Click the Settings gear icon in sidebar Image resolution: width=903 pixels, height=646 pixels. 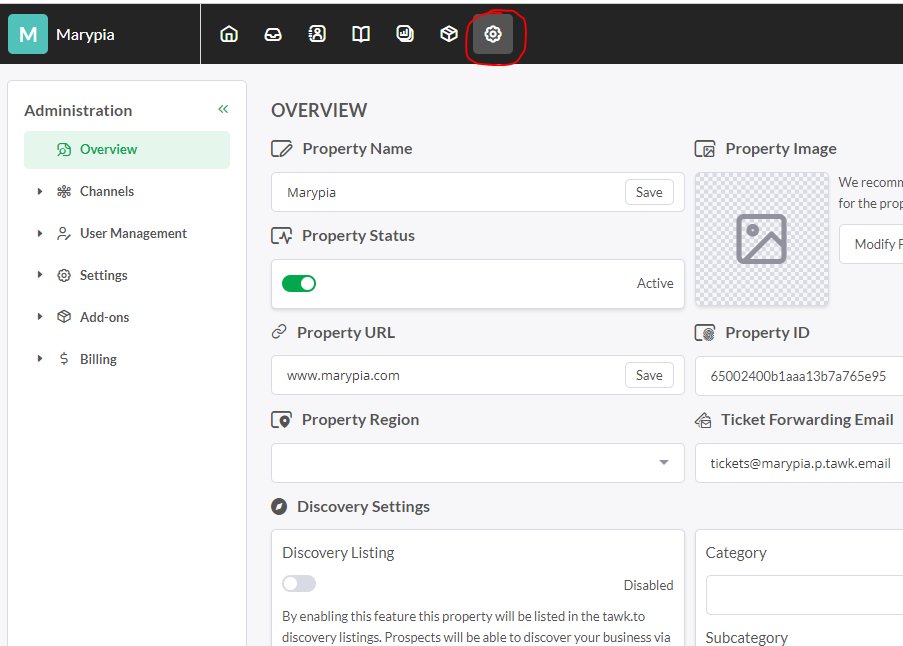coord(64,275)
